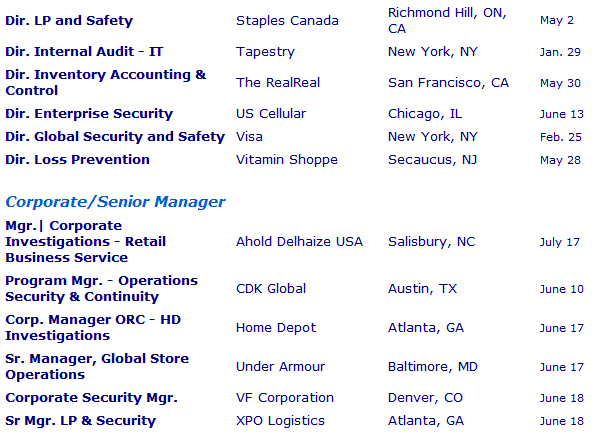Open Corp. Manager ORC - HD Investigations
Screen dimensions: 604x436
(93, 327)
